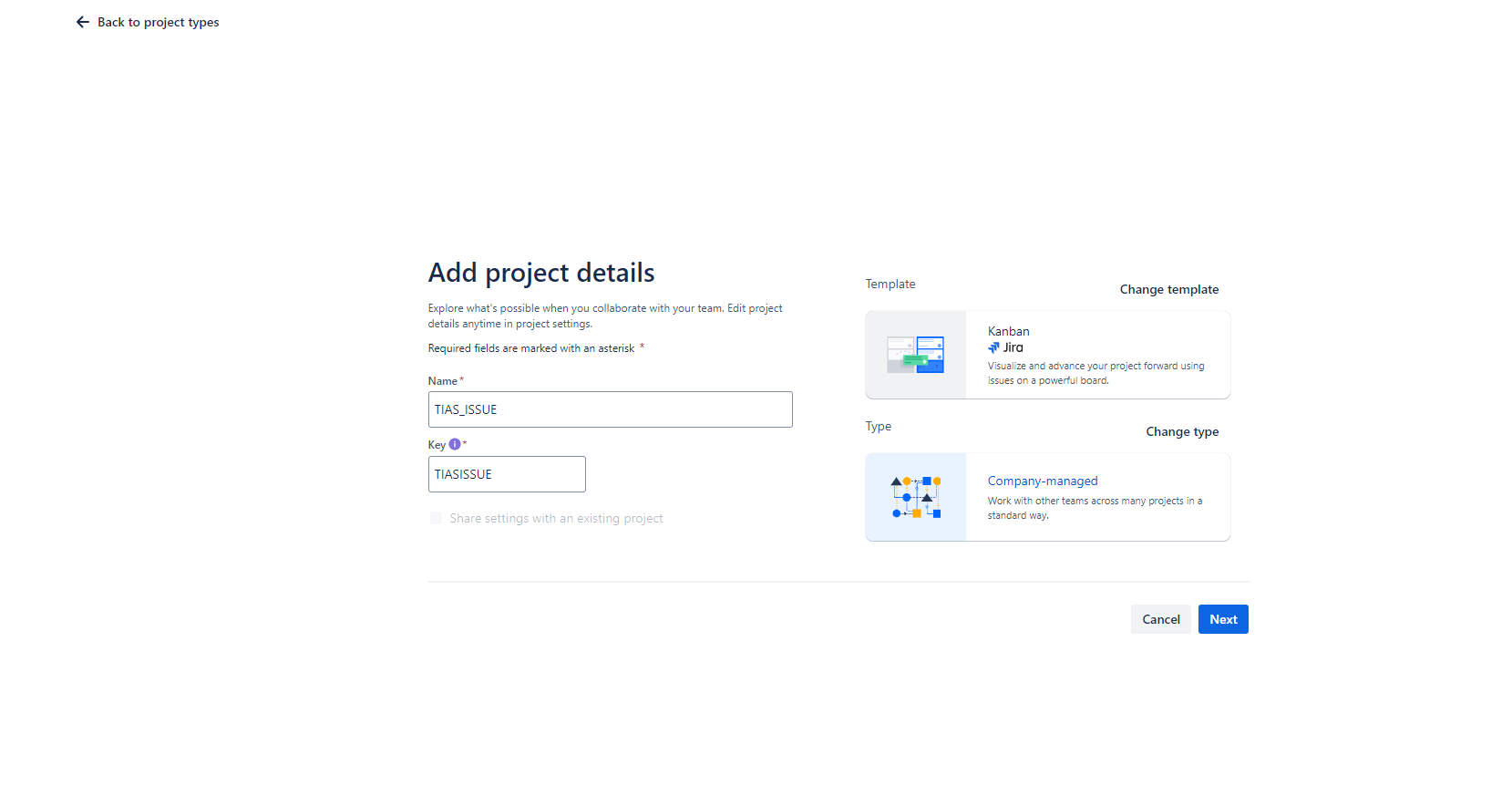Screen dimensions: 1512x797
Task: Click the Jira logo icon
Action: point(993,347)
